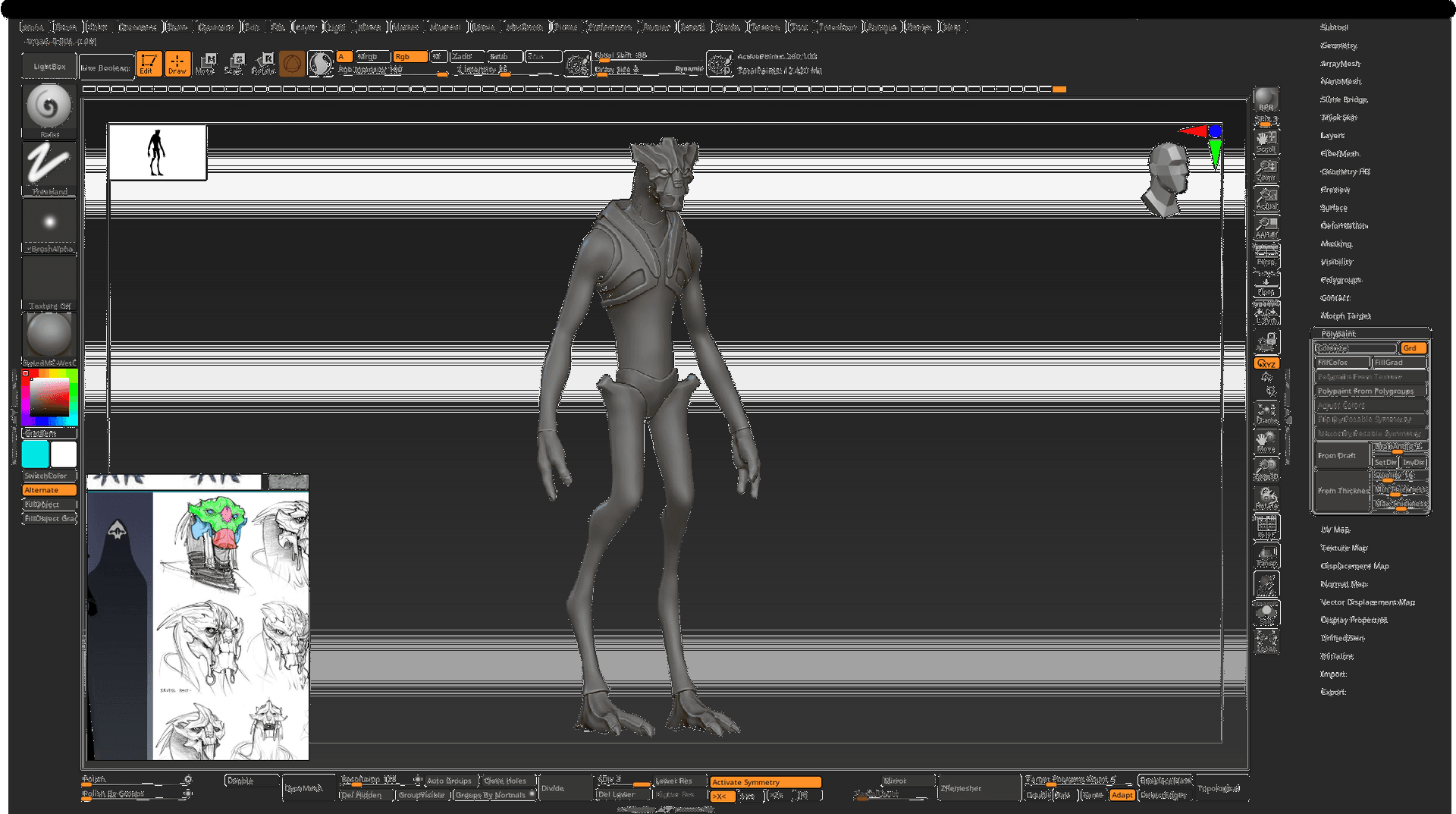Click the Auto Groups button

point(449,781)
